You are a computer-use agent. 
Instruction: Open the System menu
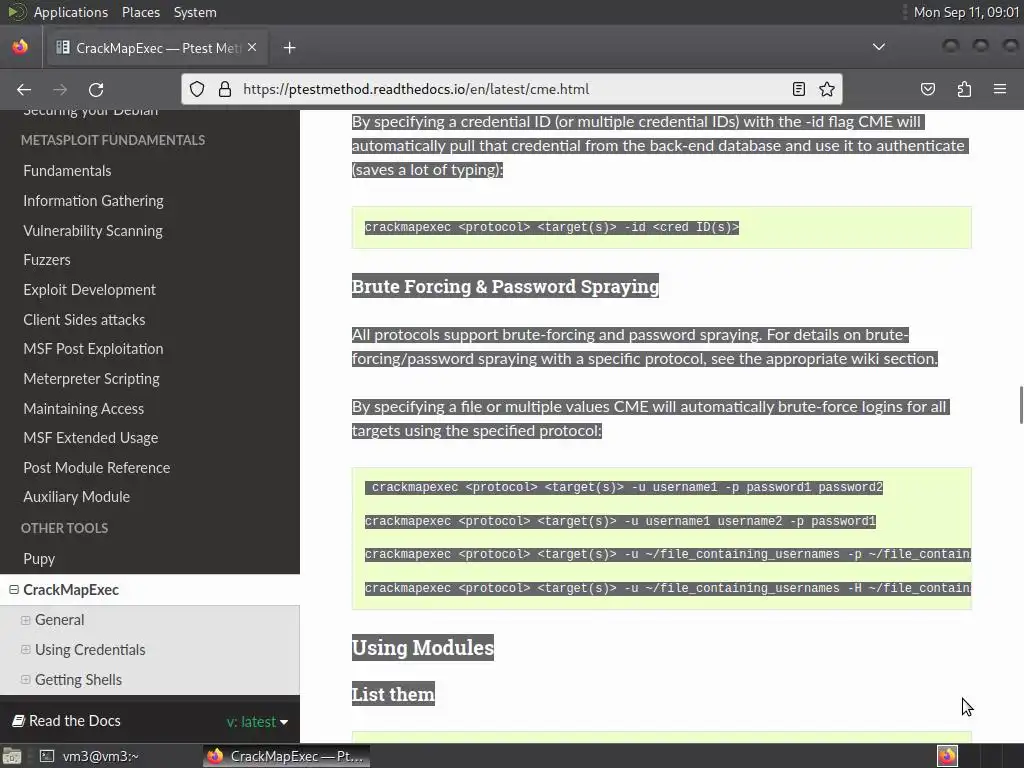click(x=195, y=12)
